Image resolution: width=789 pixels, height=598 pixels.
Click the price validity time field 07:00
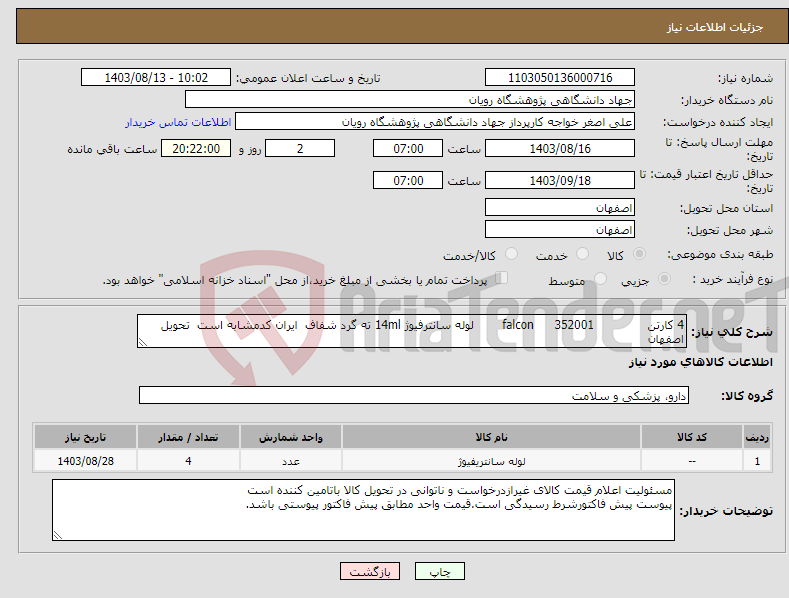point(408,180)
